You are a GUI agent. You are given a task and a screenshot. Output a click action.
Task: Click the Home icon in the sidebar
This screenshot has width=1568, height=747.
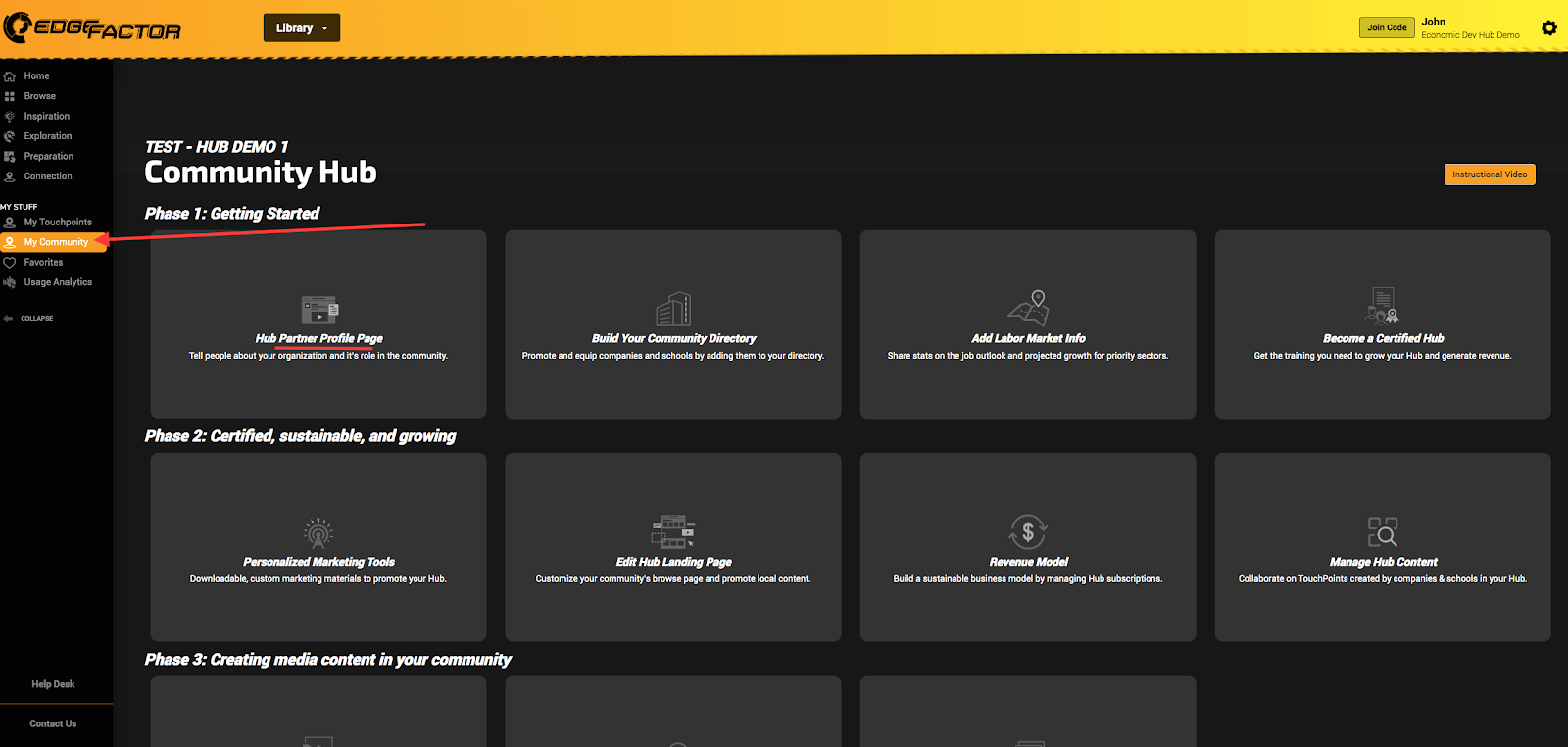pyautogui.click(x=10, y=76)
